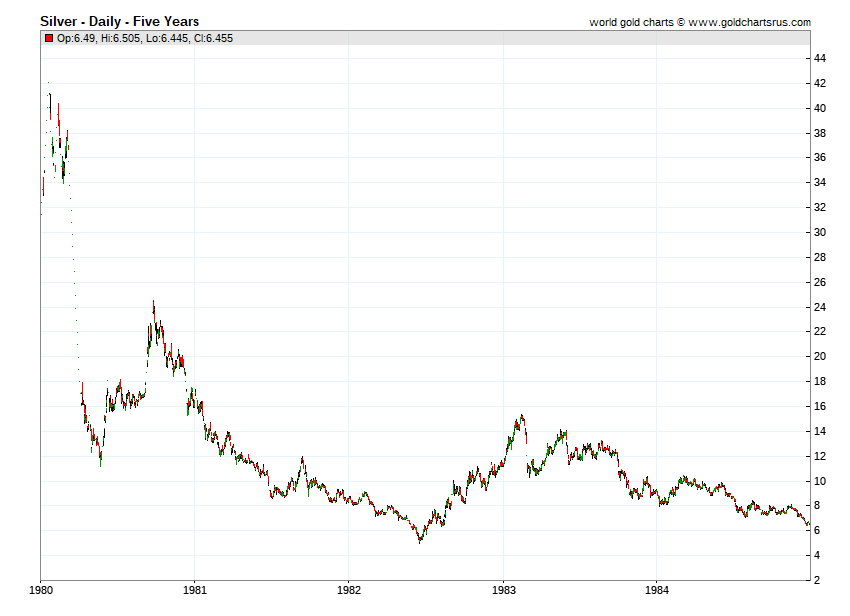Click the 20 price axis label
This screenshot has height=616, width=850.
(x=820, y=356)
